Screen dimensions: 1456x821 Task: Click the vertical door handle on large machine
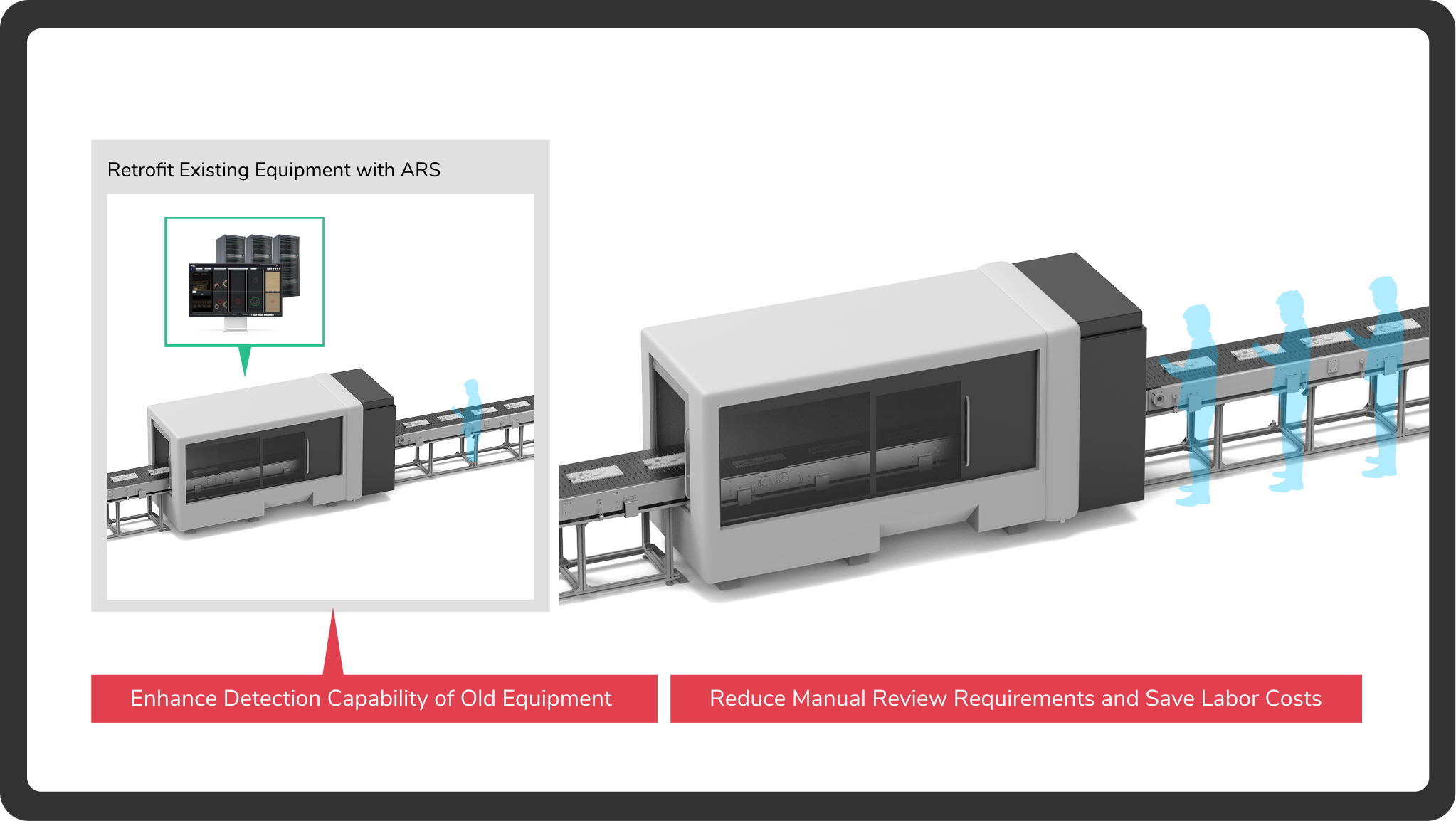tap(966, 432)
